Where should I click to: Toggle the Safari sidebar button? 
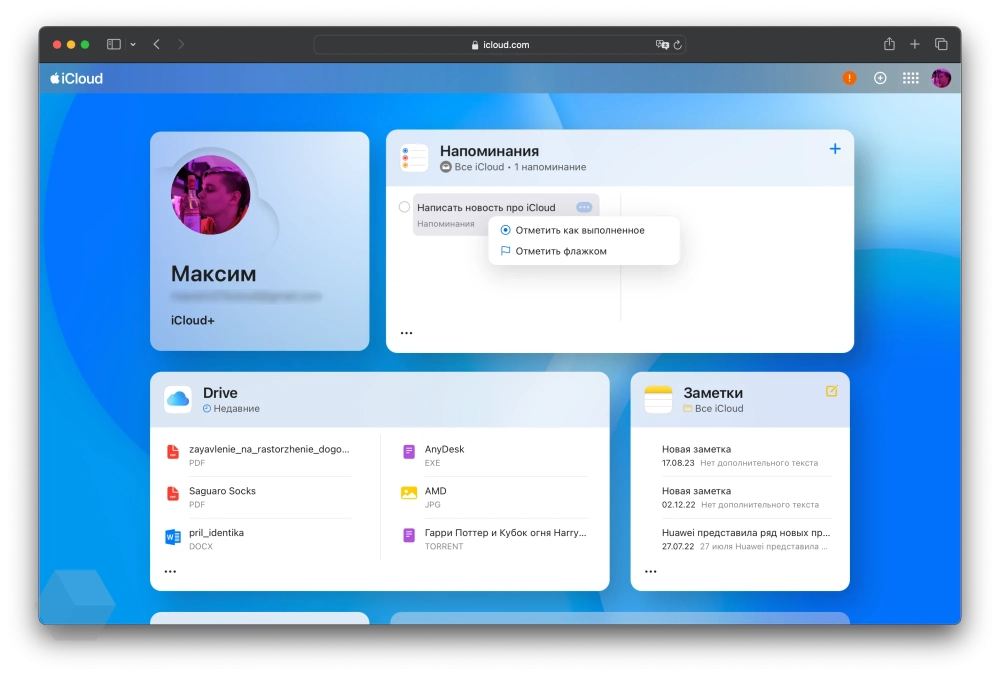point(114,44)
